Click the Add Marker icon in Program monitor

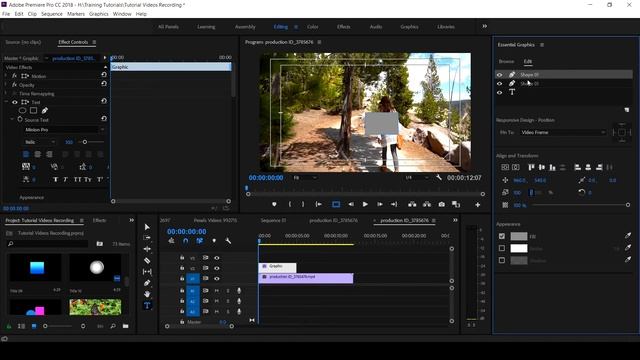274,204
